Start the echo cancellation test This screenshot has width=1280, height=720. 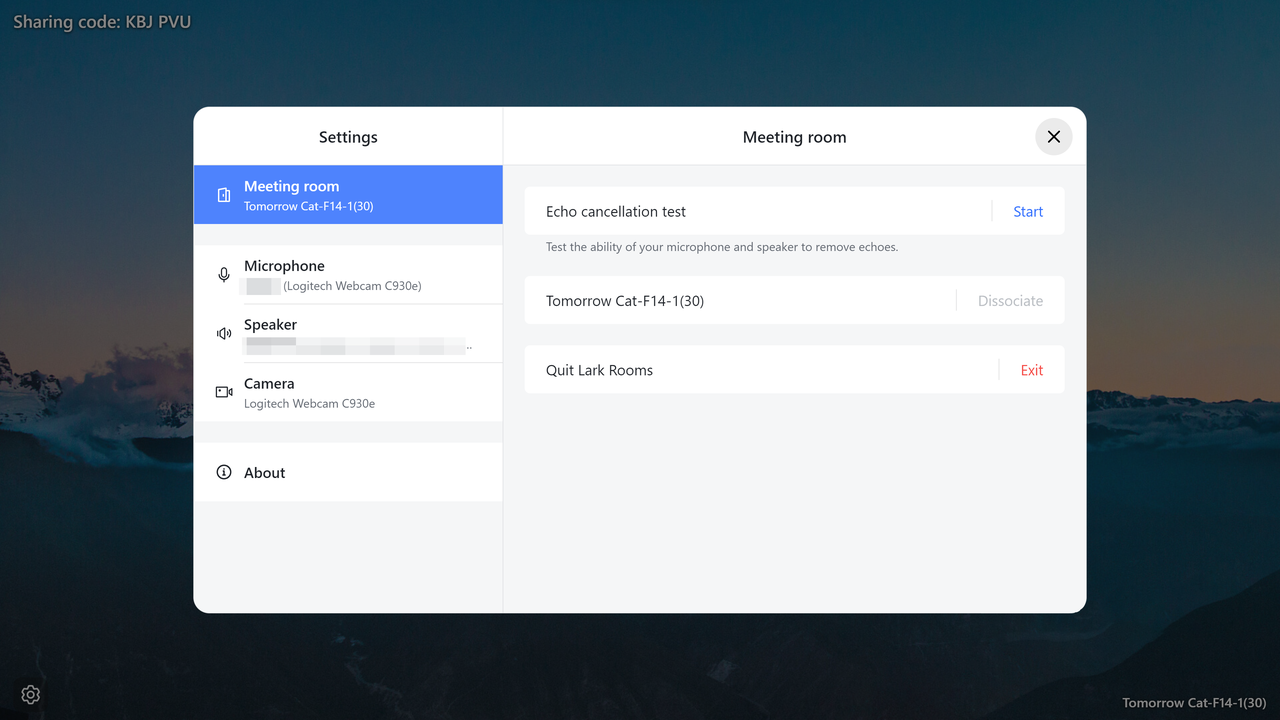1027,212
